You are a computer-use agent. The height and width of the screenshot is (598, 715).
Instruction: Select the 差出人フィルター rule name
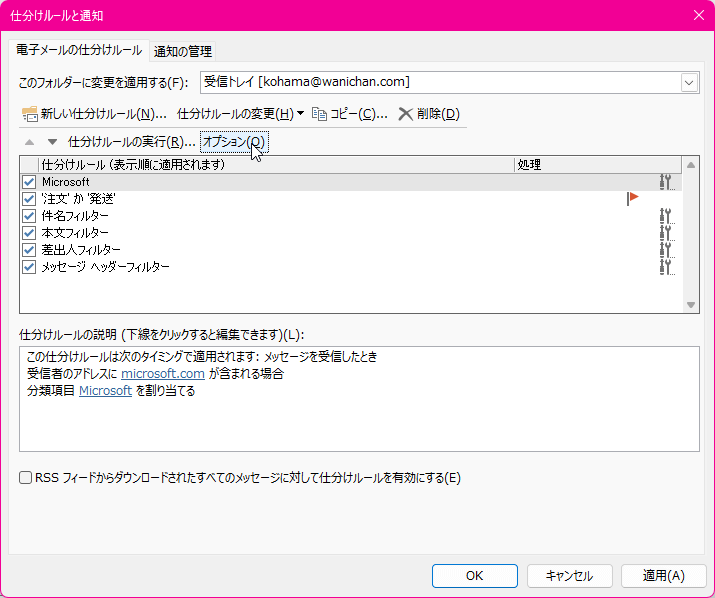pyautogui.click(x=81, y=250)
